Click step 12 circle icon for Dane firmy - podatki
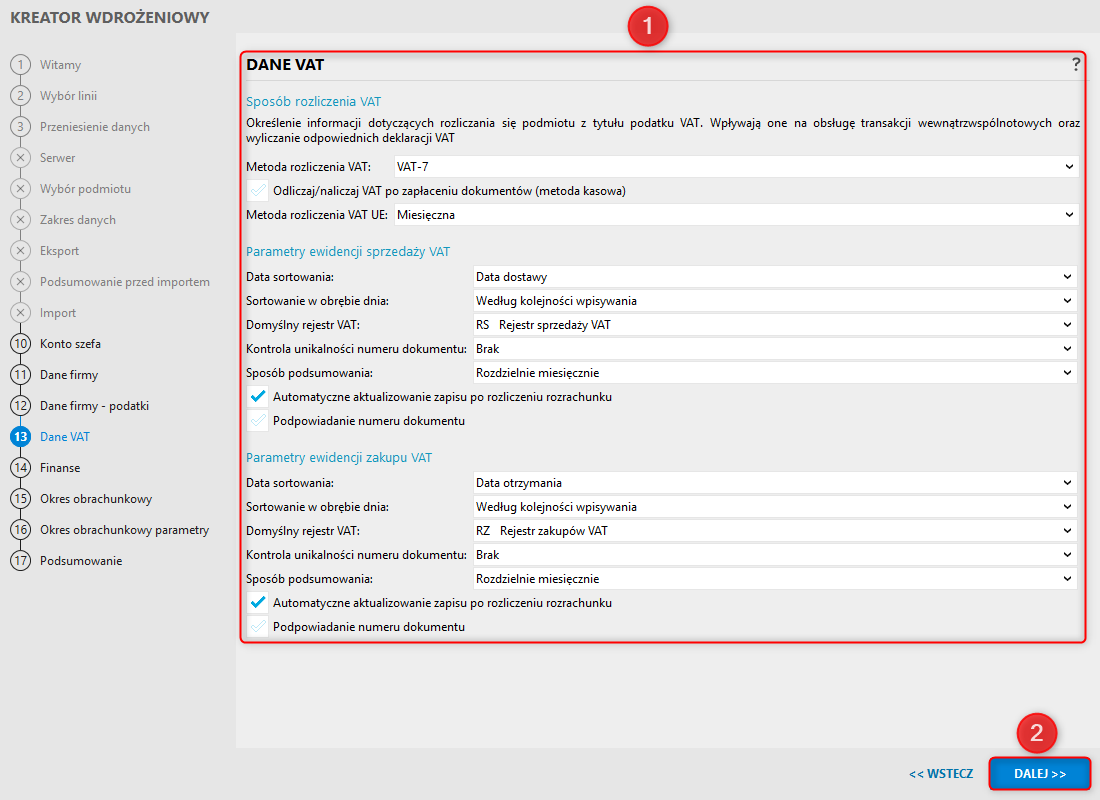 click(x=20, y=406)
